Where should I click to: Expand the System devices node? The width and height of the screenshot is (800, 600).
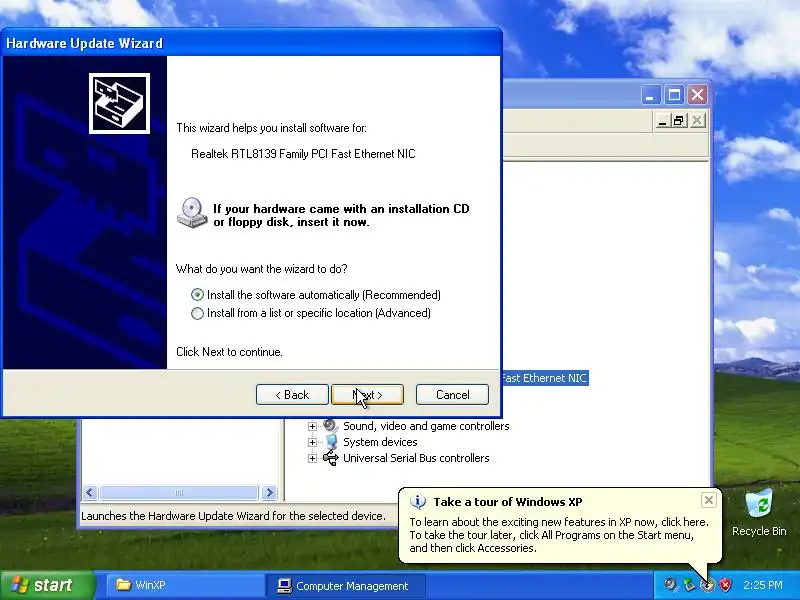click(312, 442)
